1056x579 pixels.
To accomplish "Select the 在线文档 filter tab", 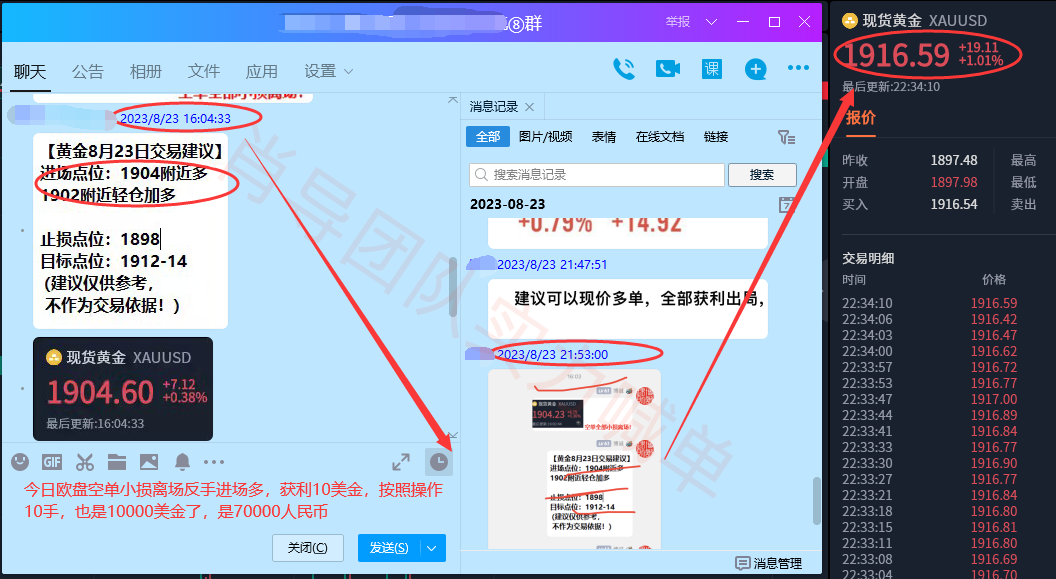I will click(660, 137).
